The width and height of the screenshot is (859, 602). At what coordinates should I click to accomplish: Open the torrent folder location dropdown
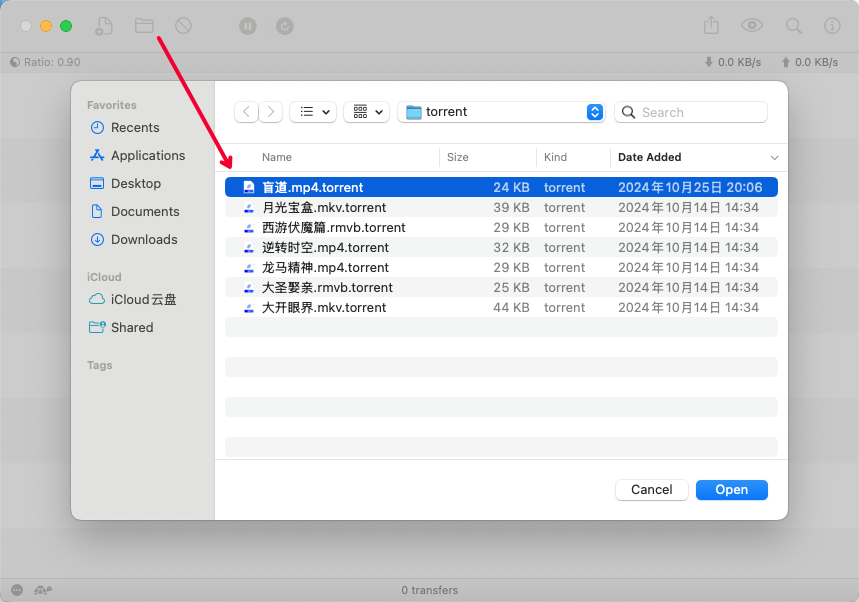tap(502, 112)
